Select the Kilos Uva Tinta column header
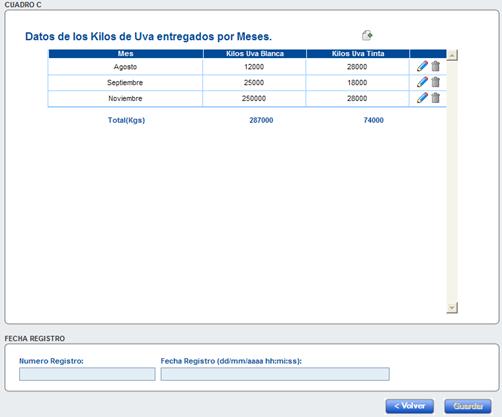This screenshot has width=502, height=417. tap(358, 54)
